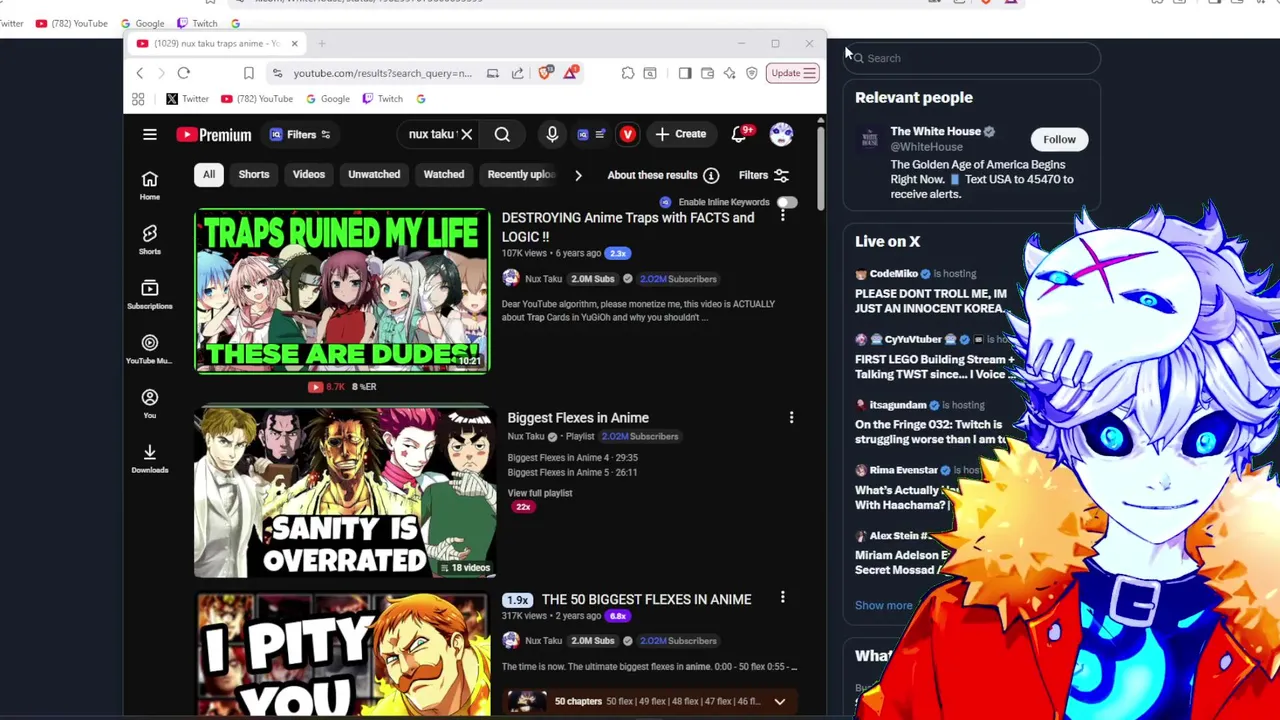Show more filter chips with arrow
The width and height of the screenshot is (1280, 720).
tap(578, 175)
